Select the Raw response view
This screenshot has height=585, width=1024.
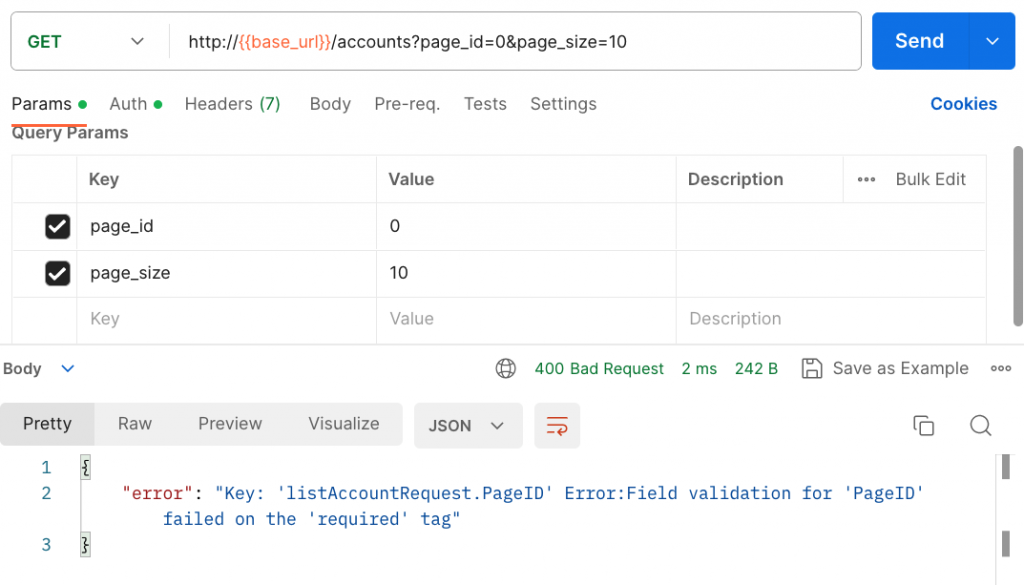[135, 423]
